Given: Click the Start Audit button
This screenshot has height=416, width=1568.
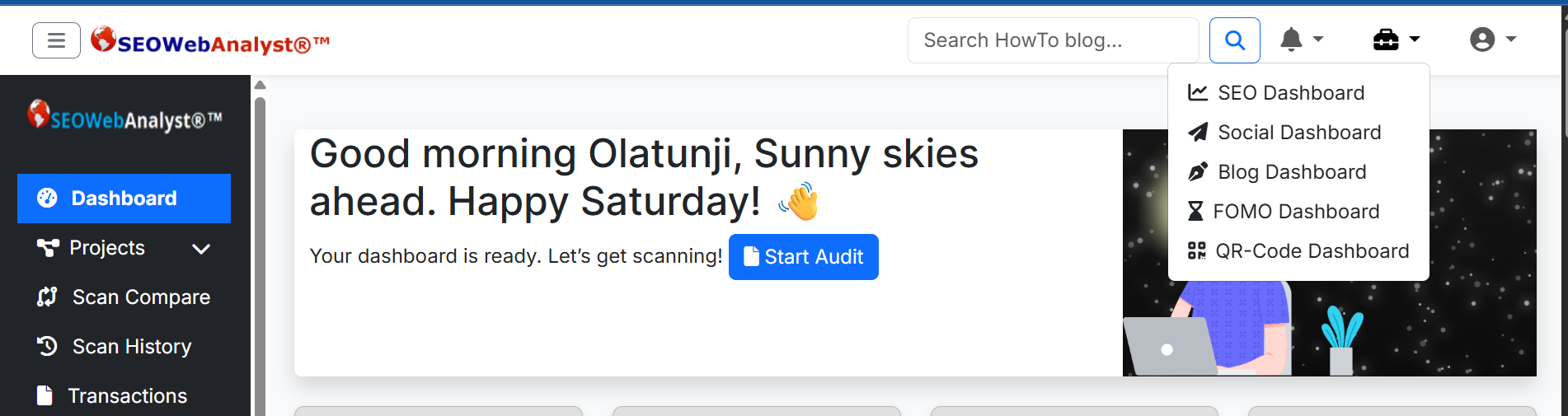Looking at the screenshot, I should point(804,257).
